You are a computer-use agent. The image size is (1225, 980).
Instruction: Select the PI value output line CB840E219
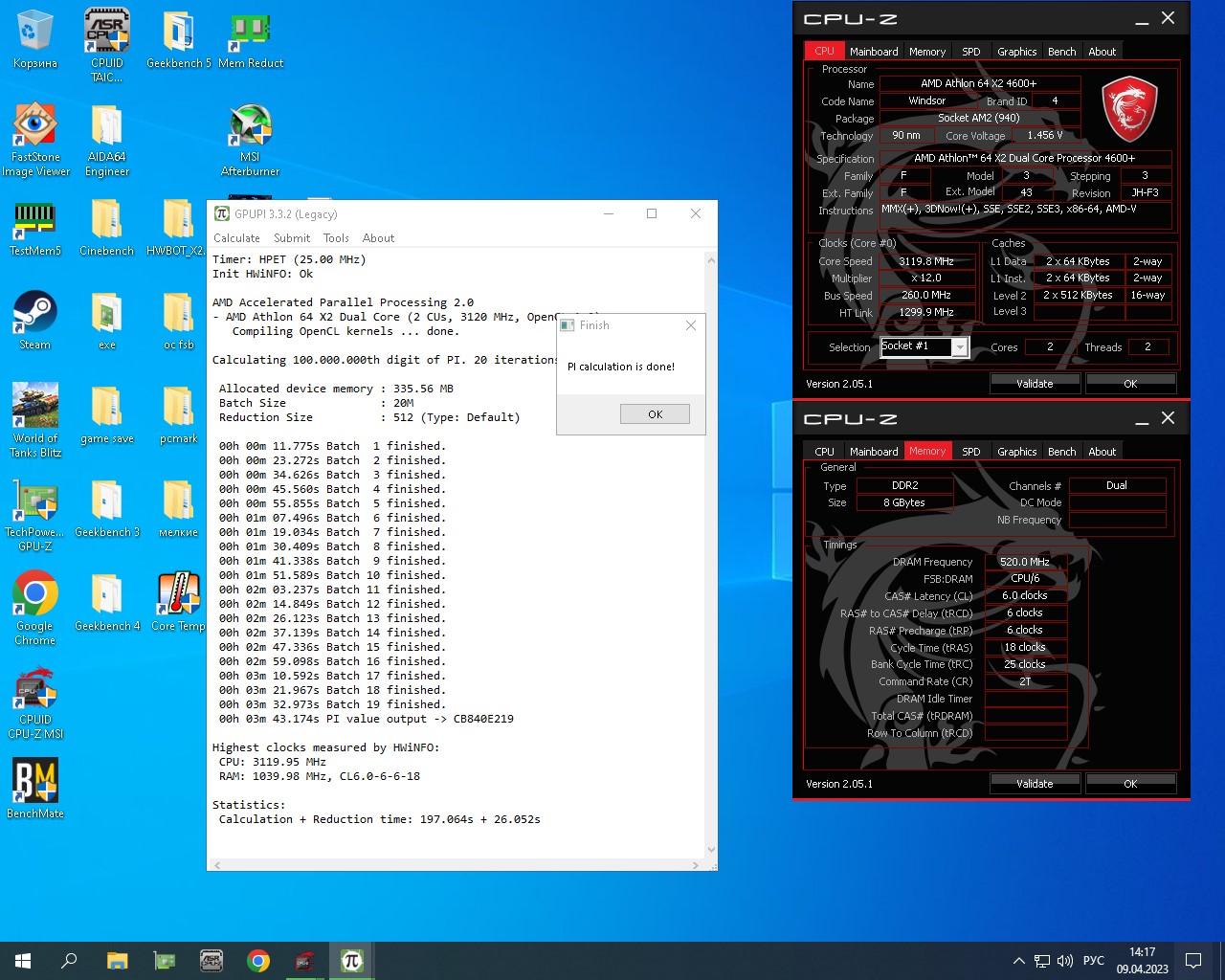click(367, 719)
